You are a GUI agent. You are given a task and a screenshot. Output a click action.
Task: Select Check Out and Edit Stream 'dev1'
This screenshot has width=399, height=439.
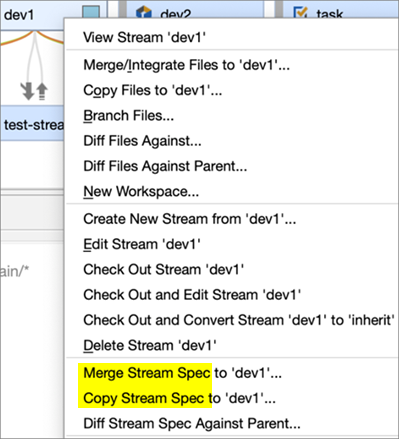point(192,295)
